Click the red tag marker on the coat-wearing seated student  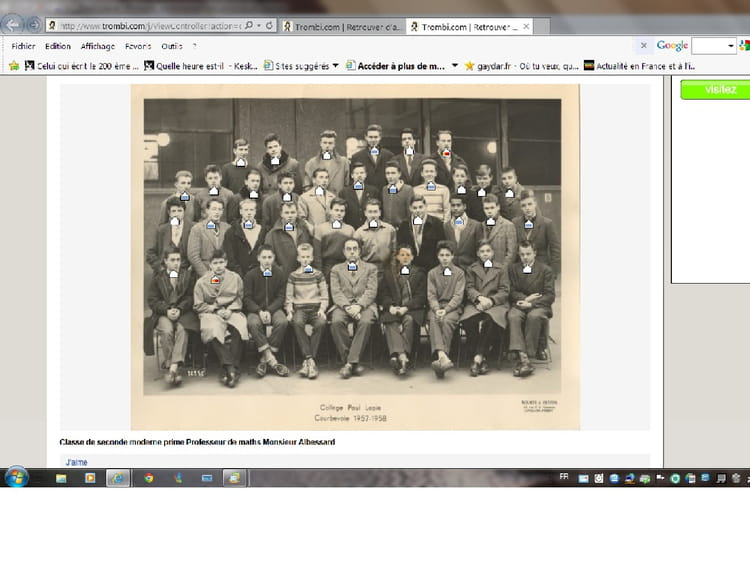pyautogui.click(x=216, y=281)
